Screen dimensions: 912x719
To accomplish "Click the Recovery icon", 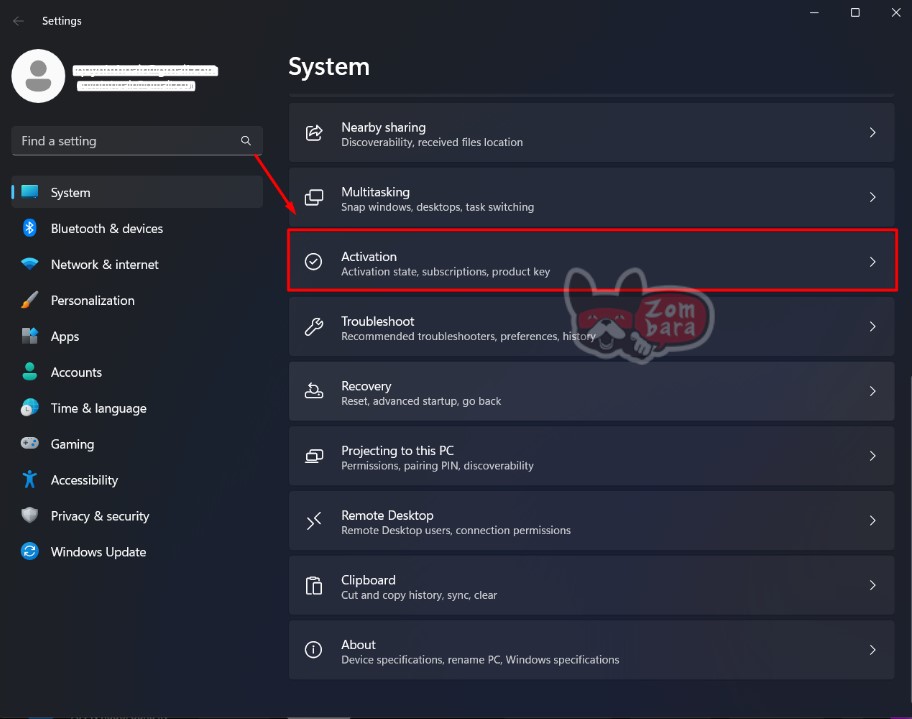I will click(314, 391).
